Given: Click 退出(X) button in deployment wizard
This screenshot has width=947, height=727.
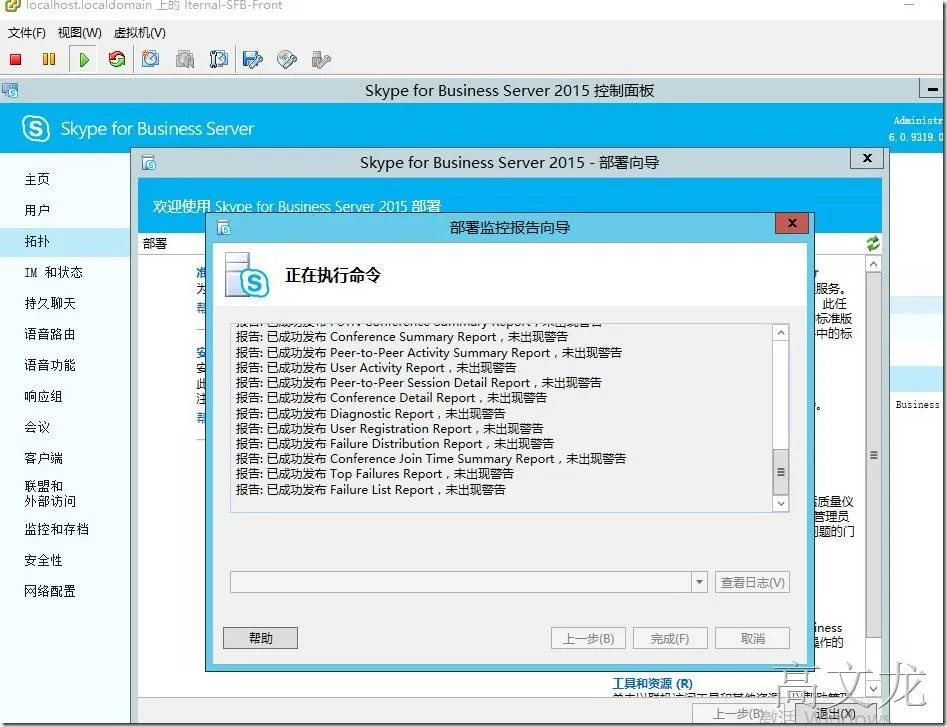Looking at the screenshot, I should [835, 714].
